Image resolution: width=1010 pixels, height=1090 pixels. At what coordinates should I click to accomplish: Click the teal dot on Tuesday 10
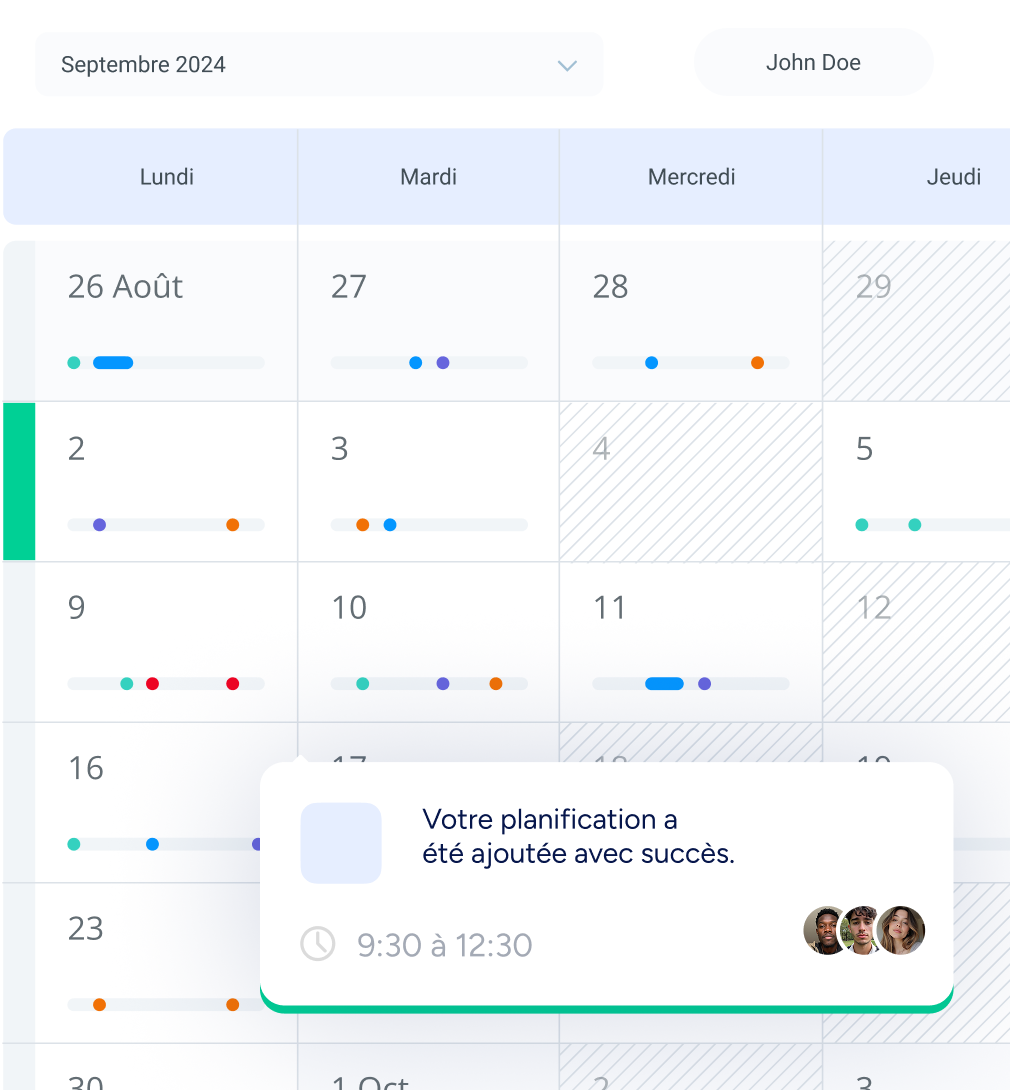pos(363,684)
